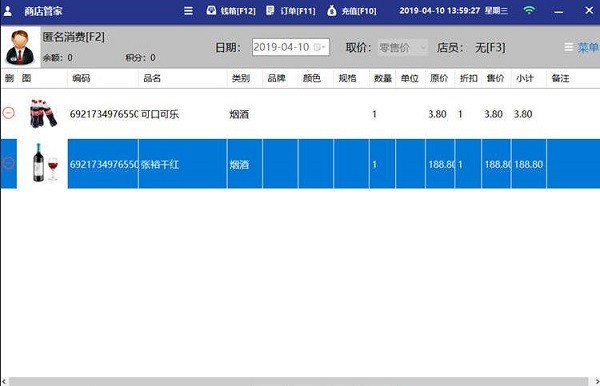The width and height of the screenshot is (600, 386).
Task: Select anonymous customer 匿名消费[F2]
Action: (x=73, y=37)
